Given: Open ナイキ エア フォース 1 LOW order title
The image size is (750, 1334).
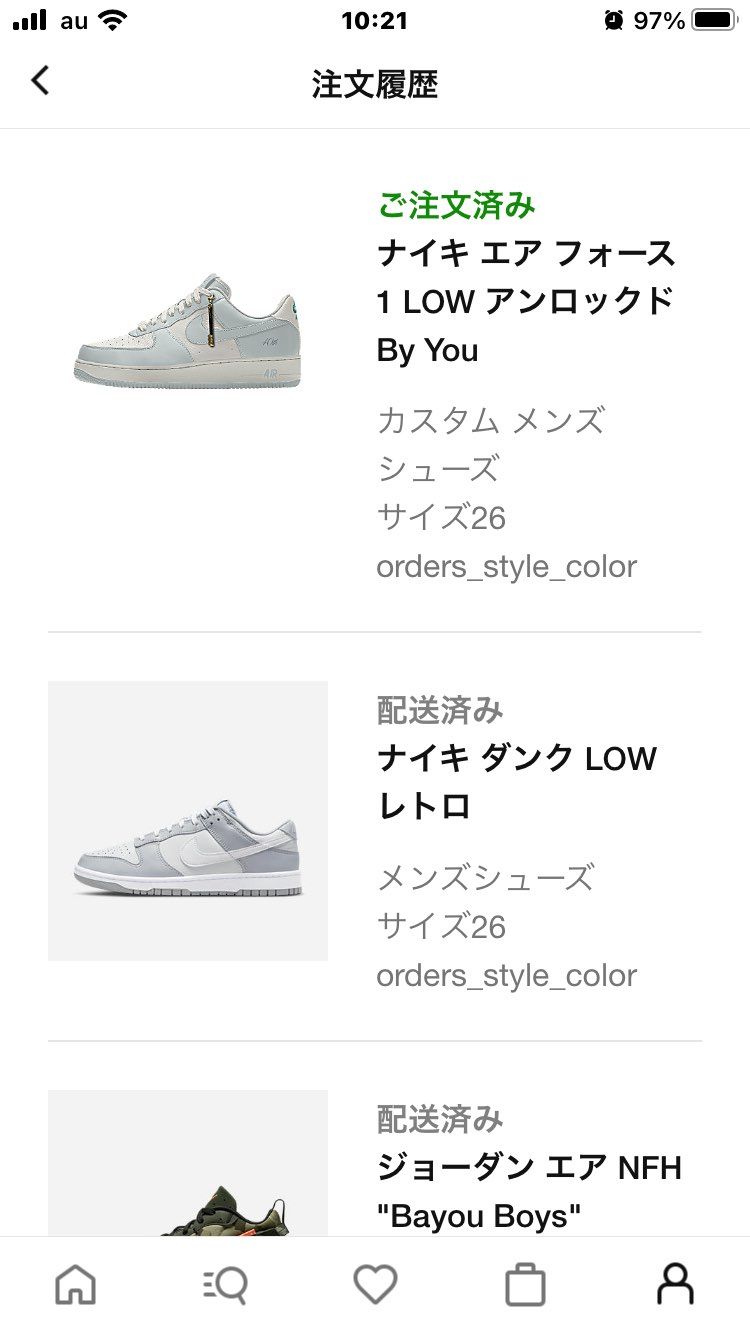Looking at the screenshot, I should pyautogui.click(x=526, y=302).
